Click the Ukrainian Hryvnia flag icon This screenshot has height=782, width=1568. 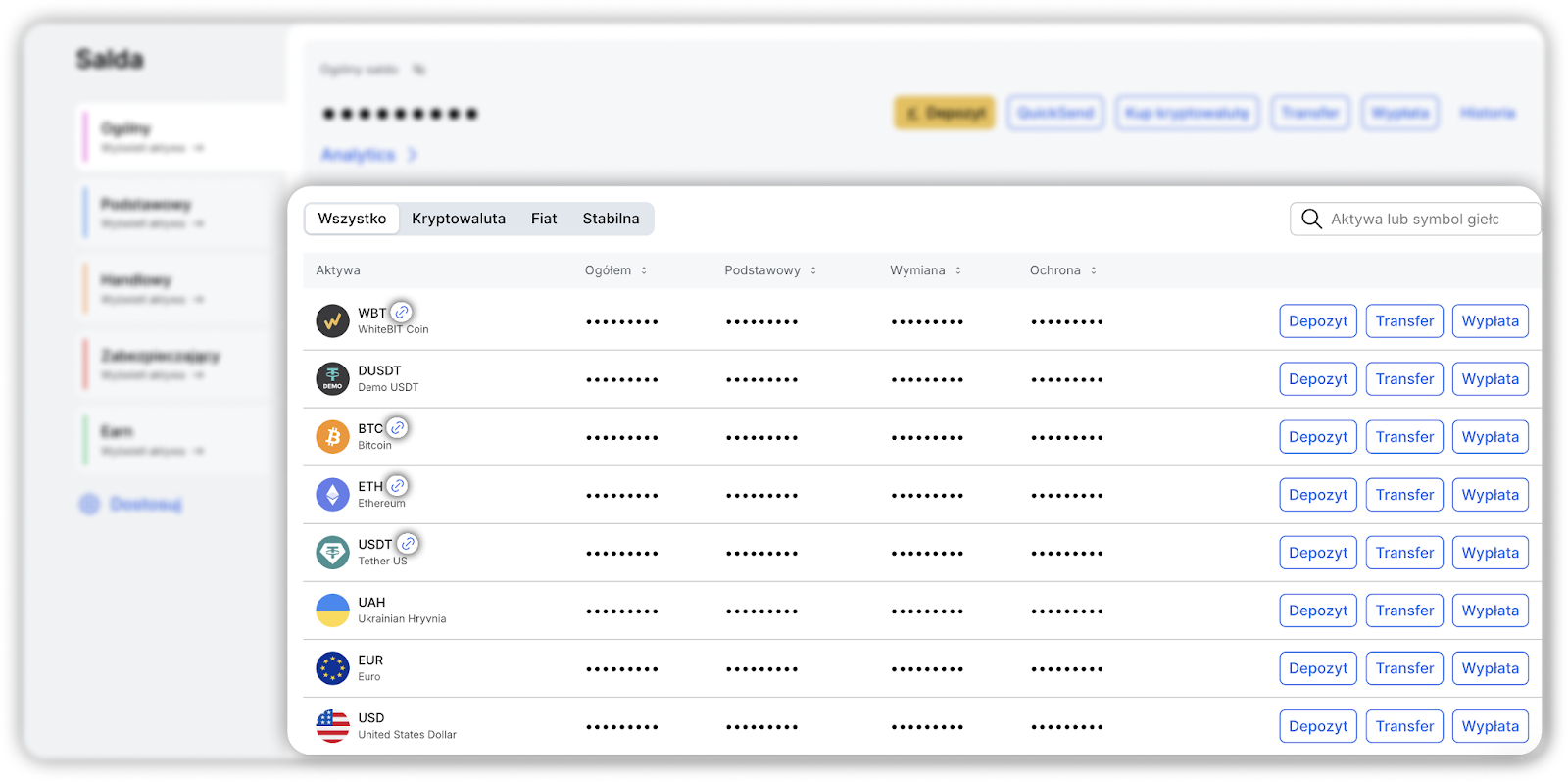332,610
